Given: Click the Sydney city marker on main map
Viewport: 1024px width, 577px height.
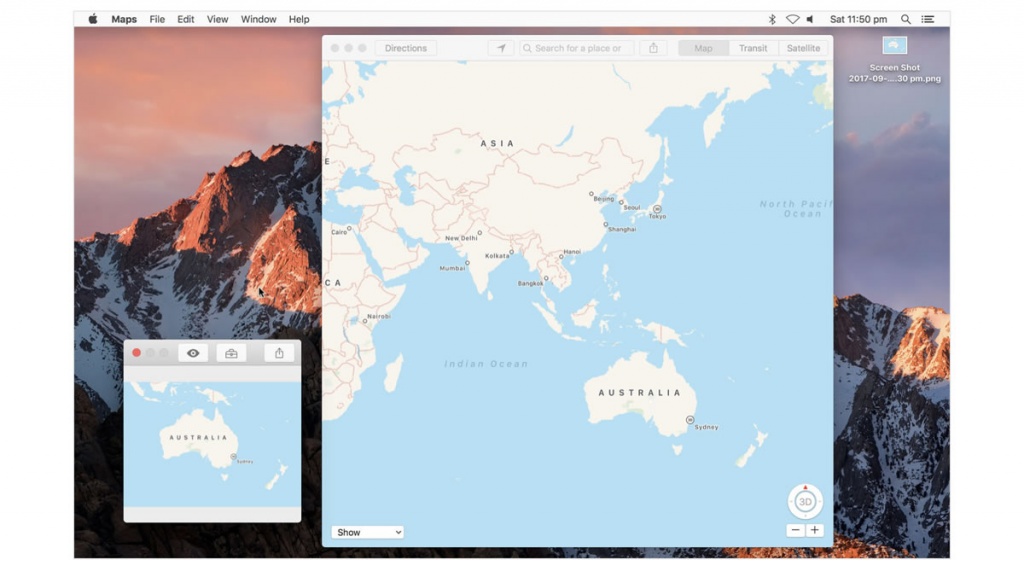Looking at the screenshot, I should (690, 420).
